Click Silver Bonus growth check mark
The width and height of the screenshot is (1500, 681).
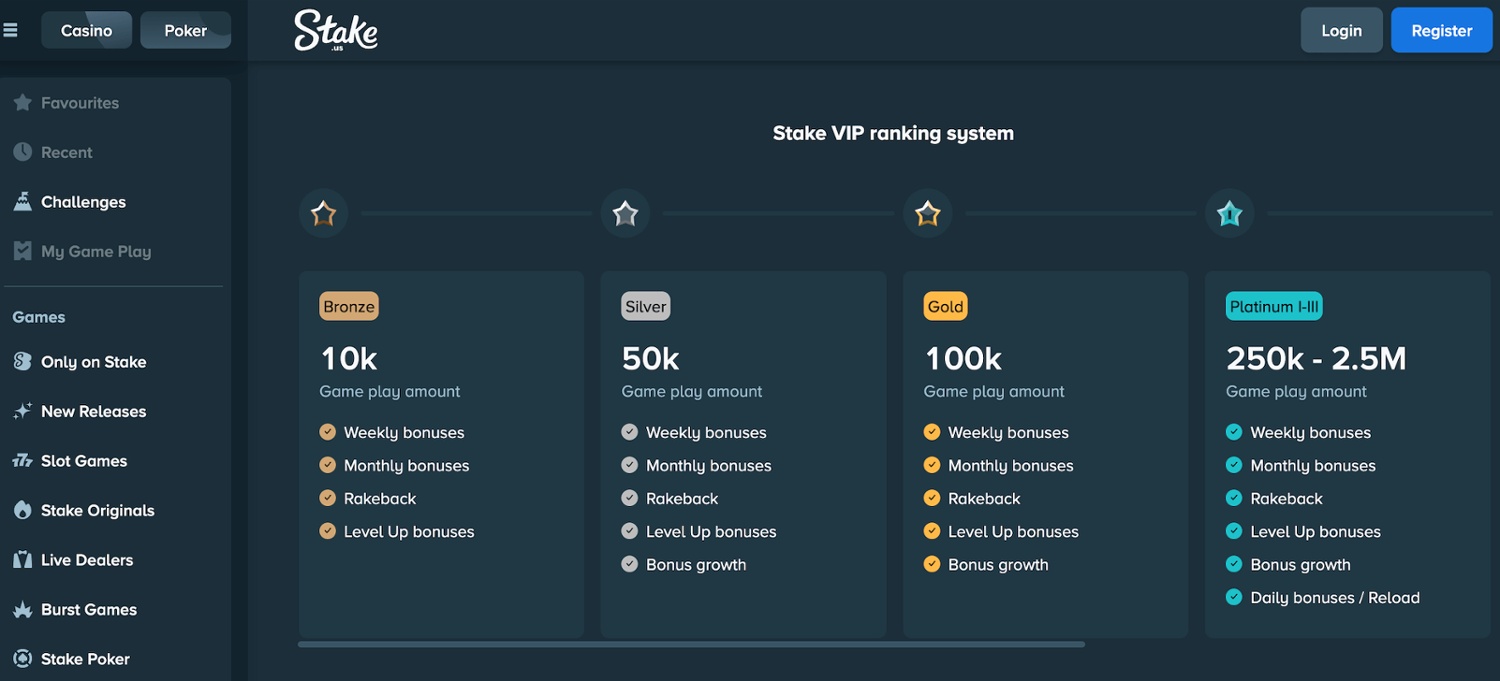(x=629, y=564)
